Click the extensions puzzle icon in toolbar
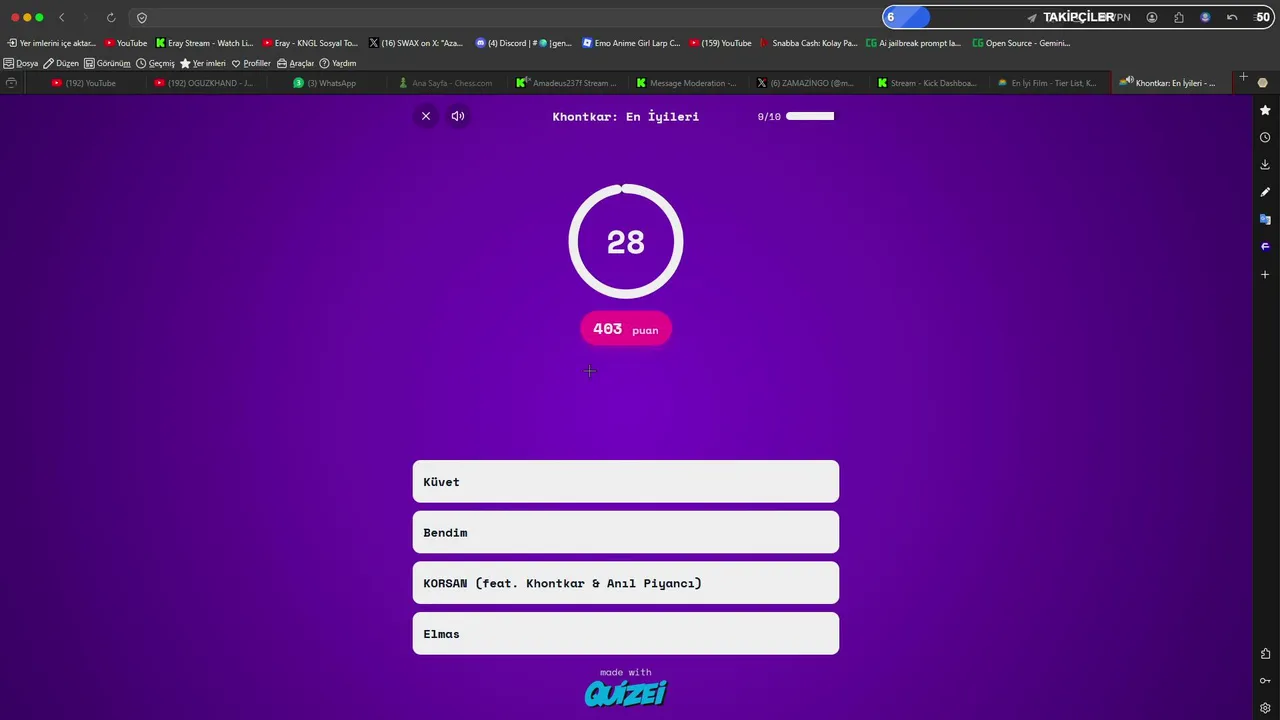 tap(1179, 17)
